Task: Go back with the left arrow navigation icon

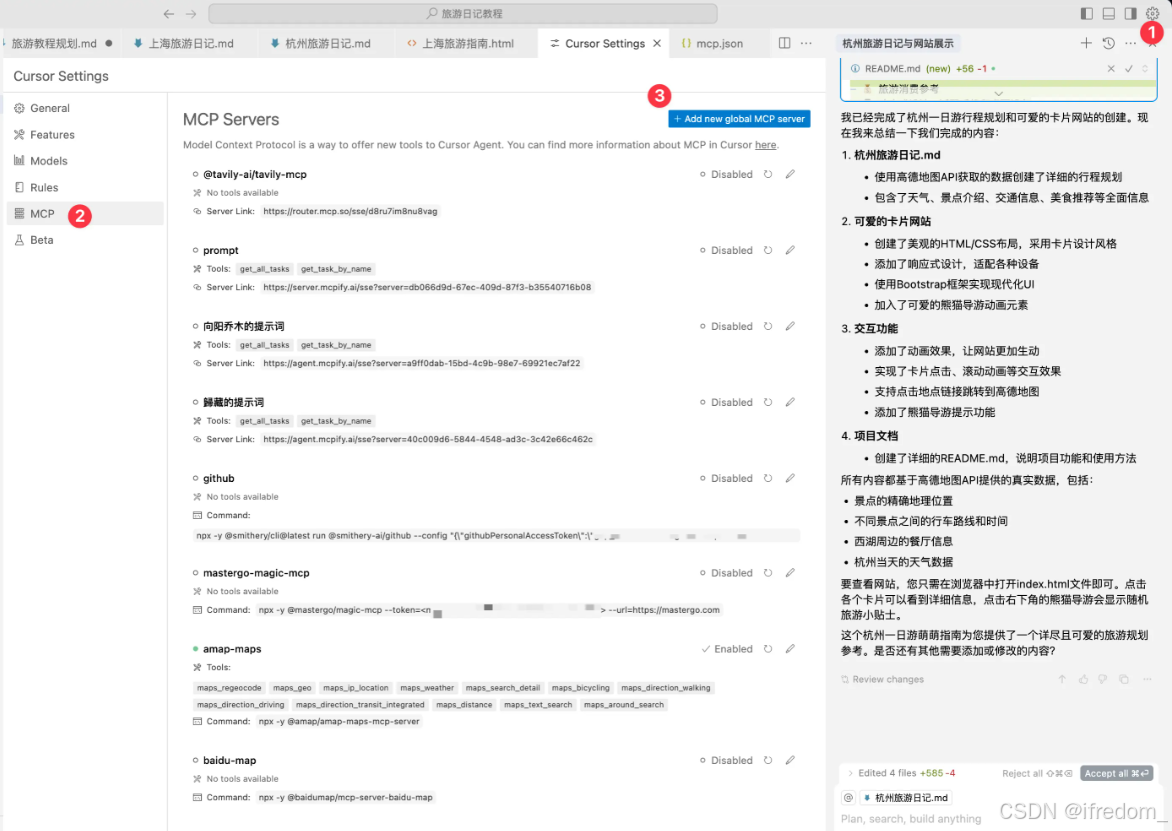Action: [x=169, y=13]
